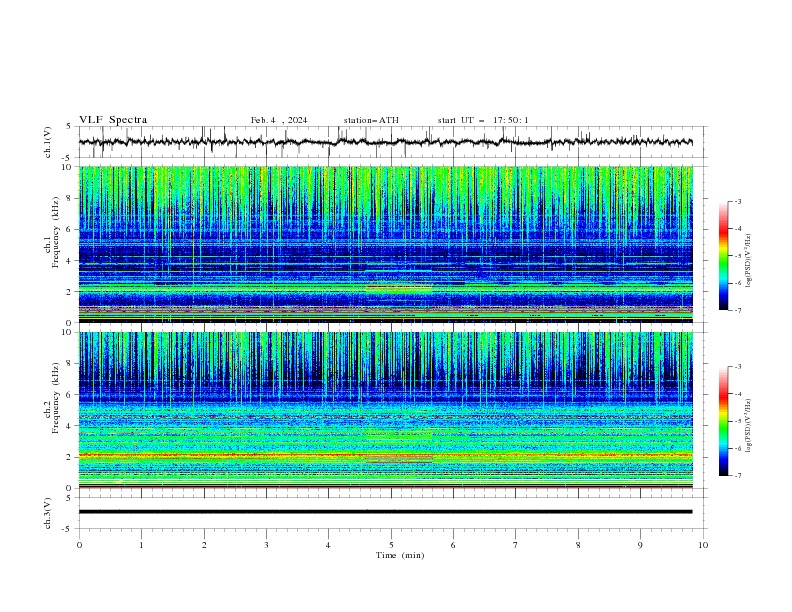
Task: Click the 'VLF Spectra' title text
Action: [113, 120]
